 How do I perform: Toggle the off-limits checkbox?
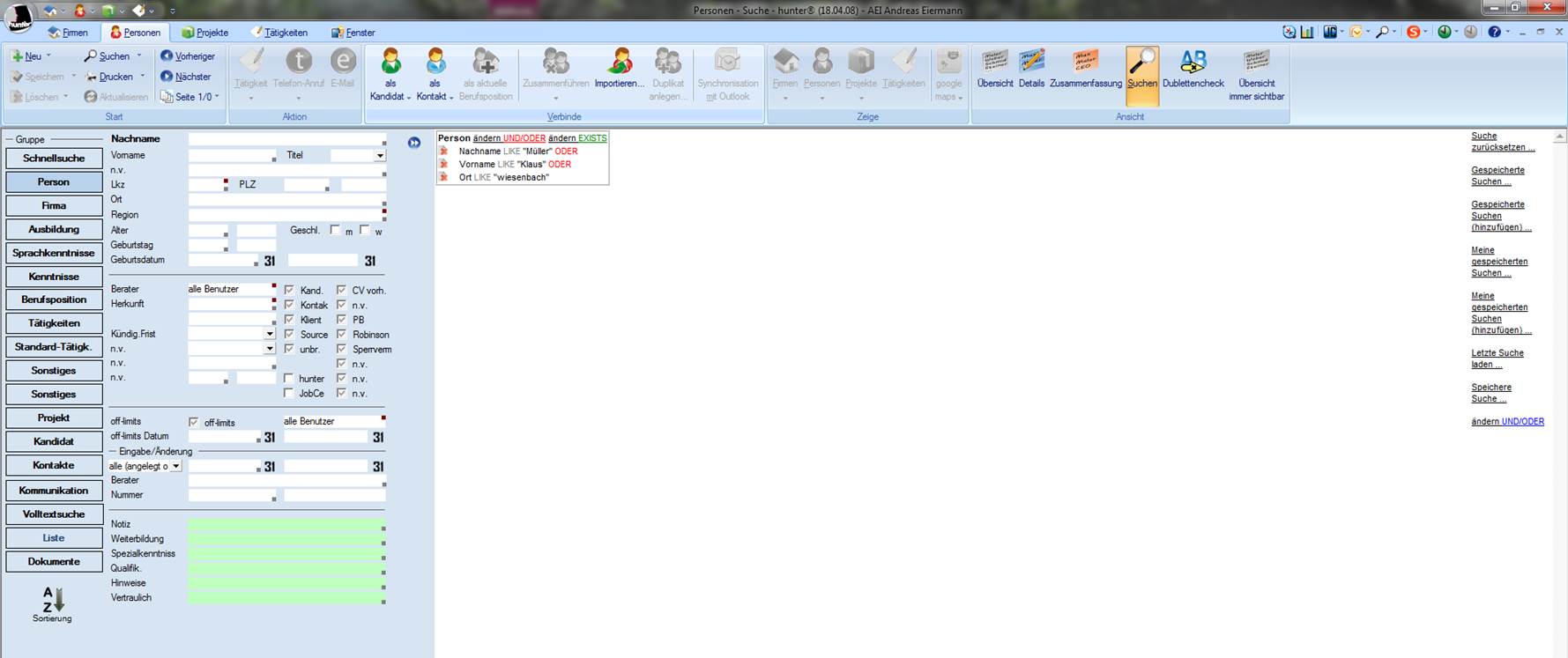pos(194,423)
